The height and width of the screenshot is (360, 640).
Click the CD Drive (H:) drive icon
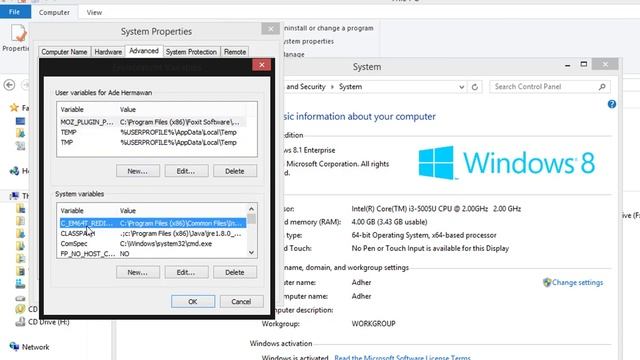pos(20,322)
